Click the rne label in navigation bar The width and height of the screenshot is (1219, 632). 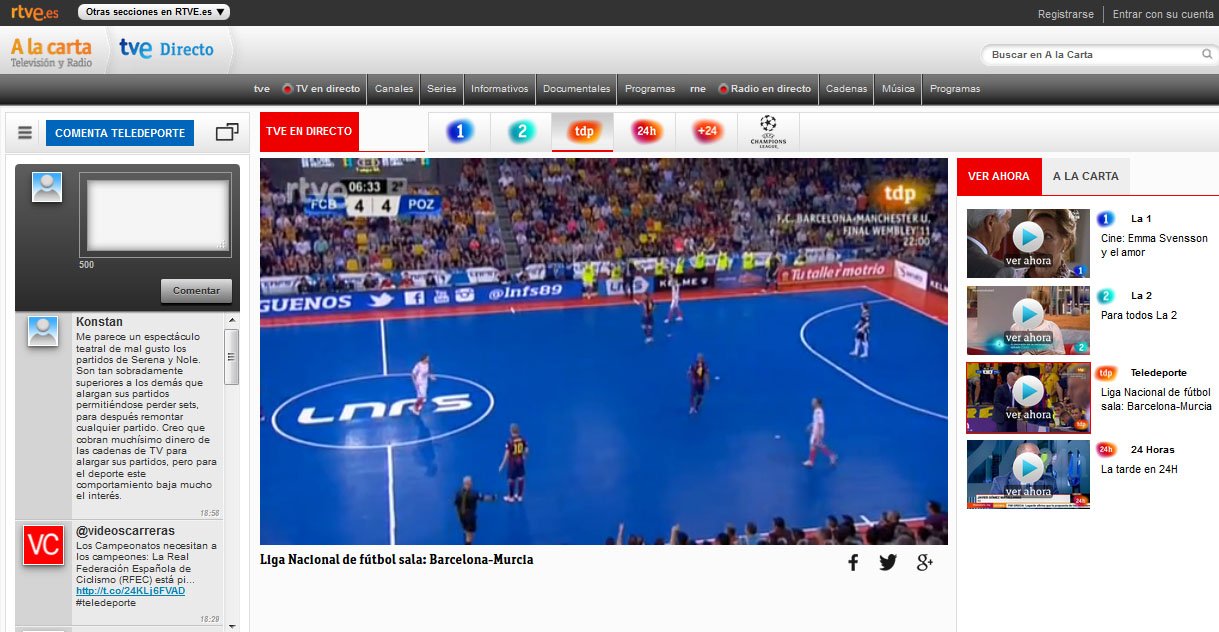[x=698, y=89]
